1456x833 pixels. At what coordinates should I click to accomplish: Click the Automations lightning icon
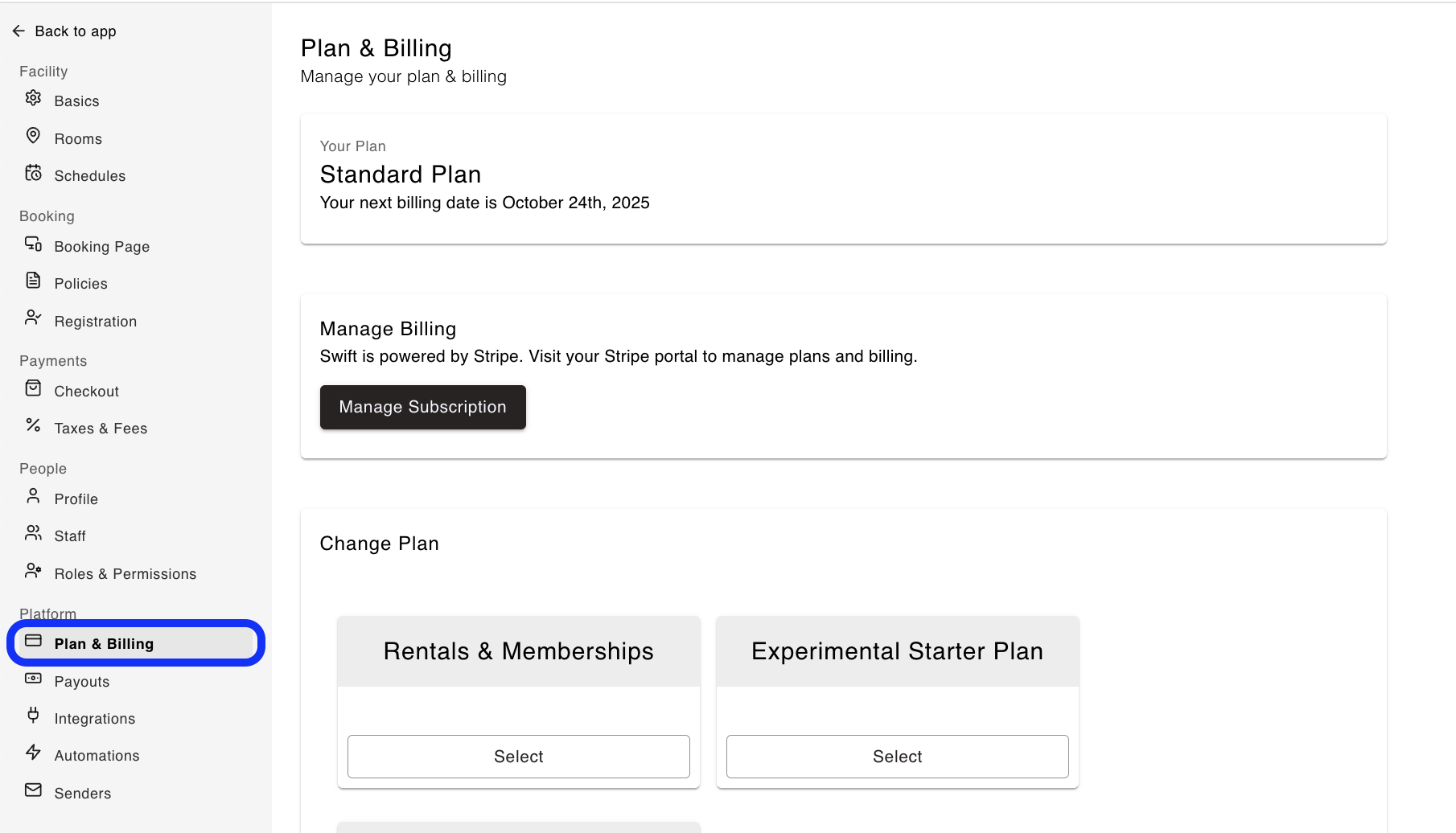[x=33, y=753]
